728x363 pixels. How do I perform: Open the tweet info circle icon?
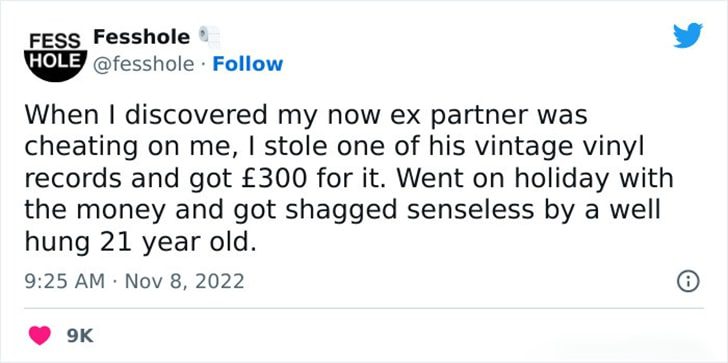point(688,281)
